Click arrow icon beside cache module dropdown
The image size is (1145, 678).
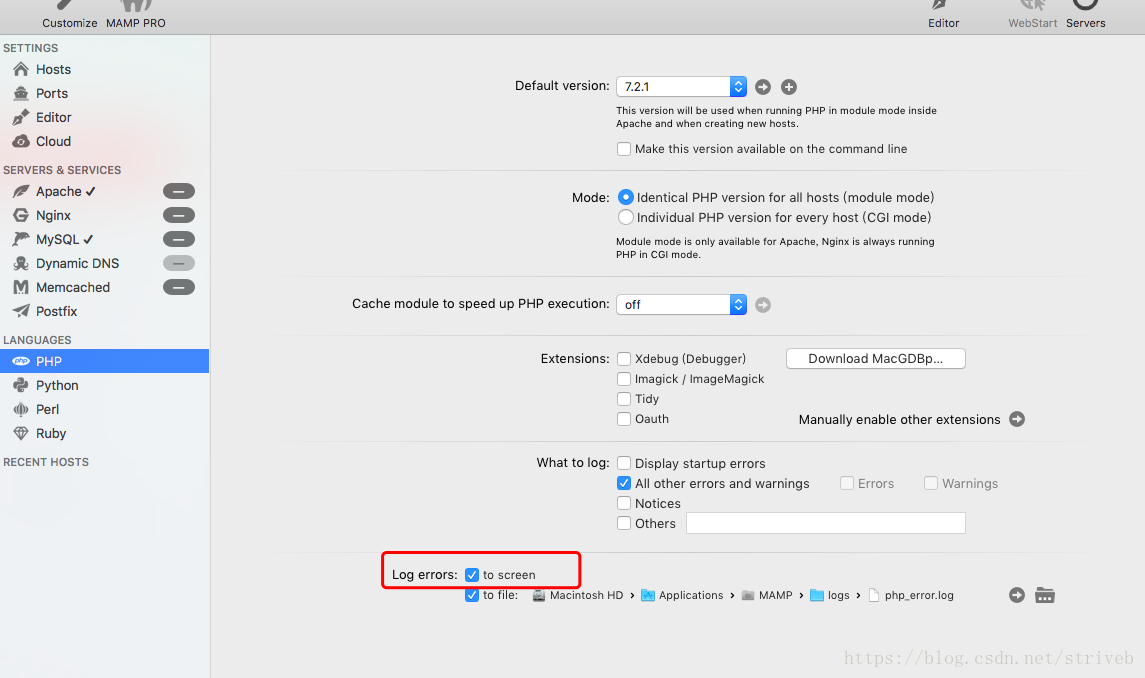click(x=763, y=305)
